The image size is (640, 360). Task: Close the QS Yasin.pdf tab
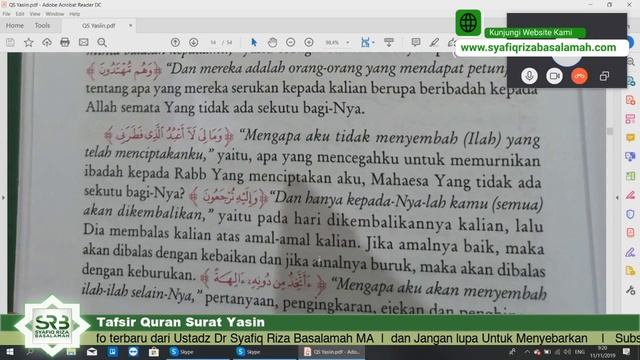click(x=131, y=26)
